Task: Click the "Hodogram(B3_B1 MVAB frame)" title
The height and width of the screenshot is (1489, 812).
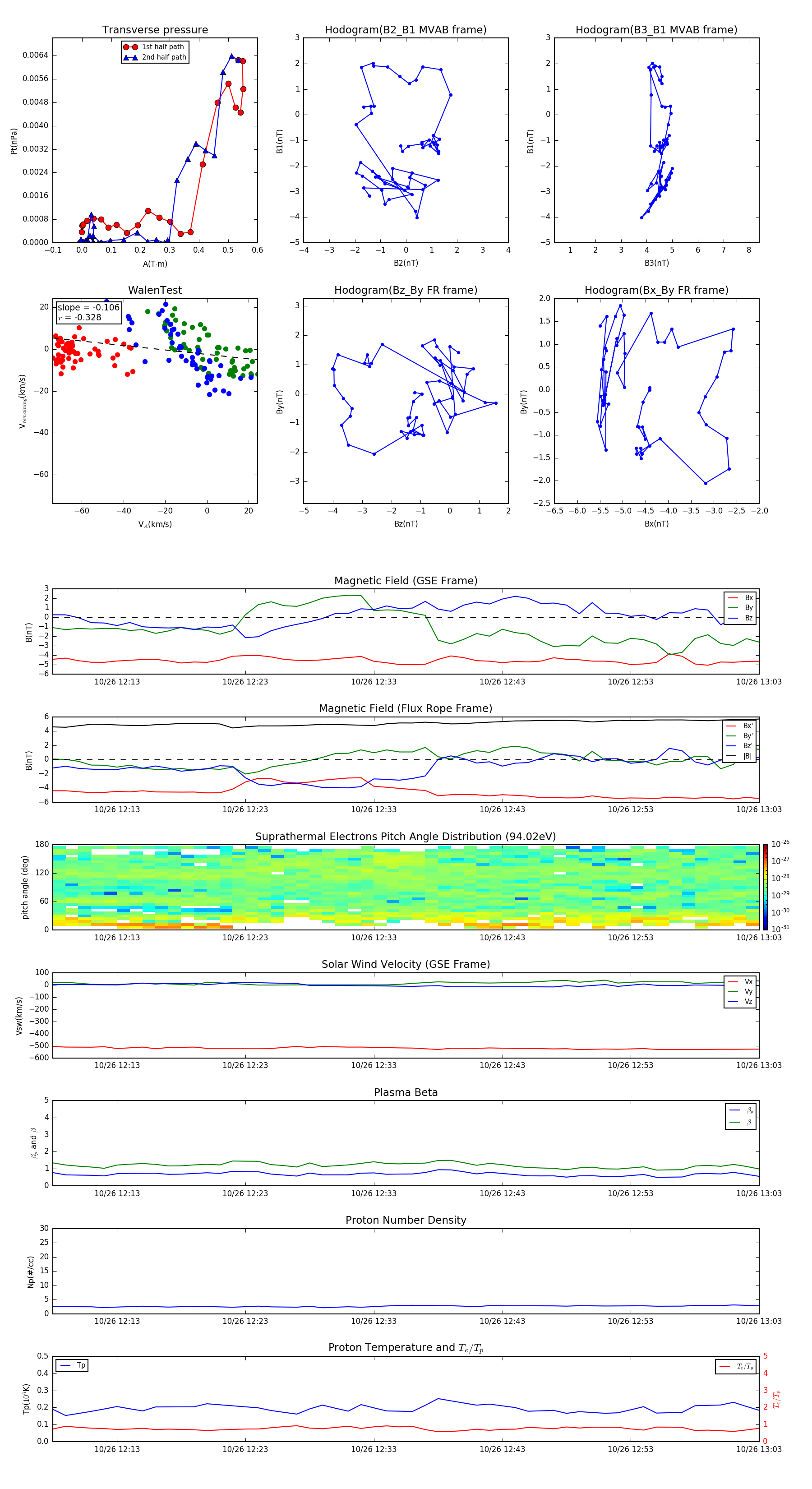Action: pos(656,29)
